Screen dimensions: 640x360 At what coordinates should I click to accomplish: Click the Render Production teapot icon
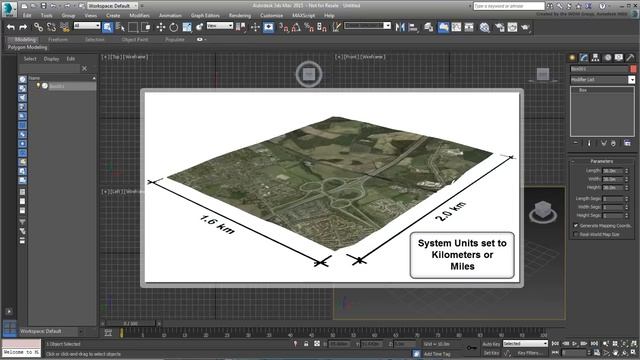525,27
